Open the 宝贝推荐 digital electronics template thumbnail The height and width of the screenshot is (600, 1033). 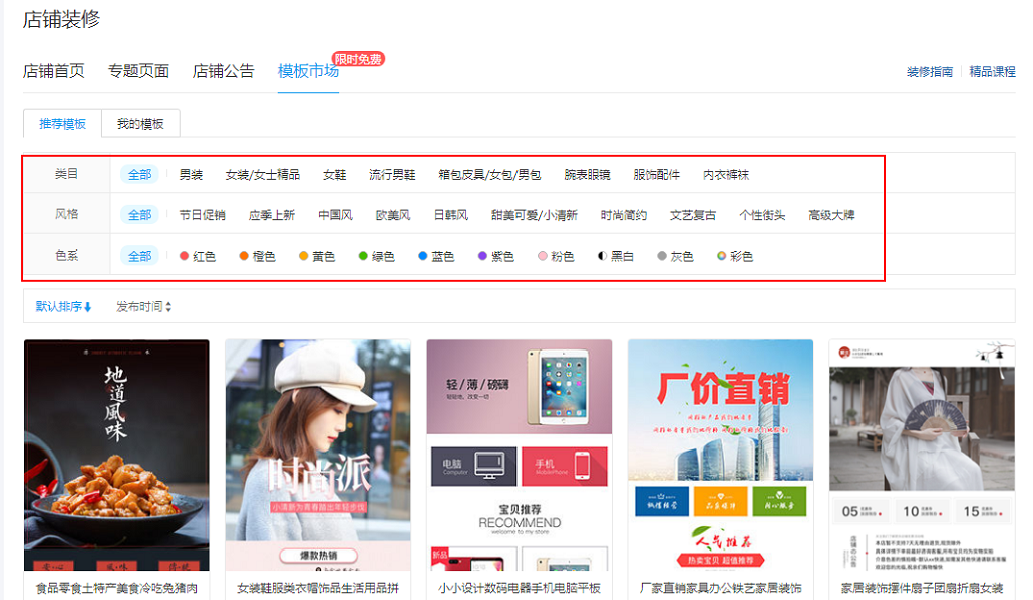pos(519,455)
